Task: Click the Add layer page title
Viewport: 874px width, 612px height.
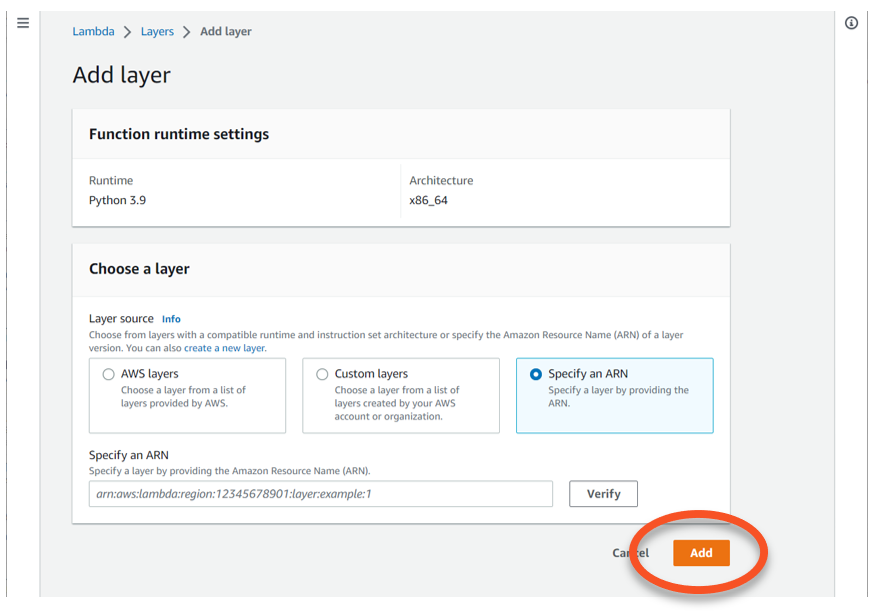Action: 122,75
